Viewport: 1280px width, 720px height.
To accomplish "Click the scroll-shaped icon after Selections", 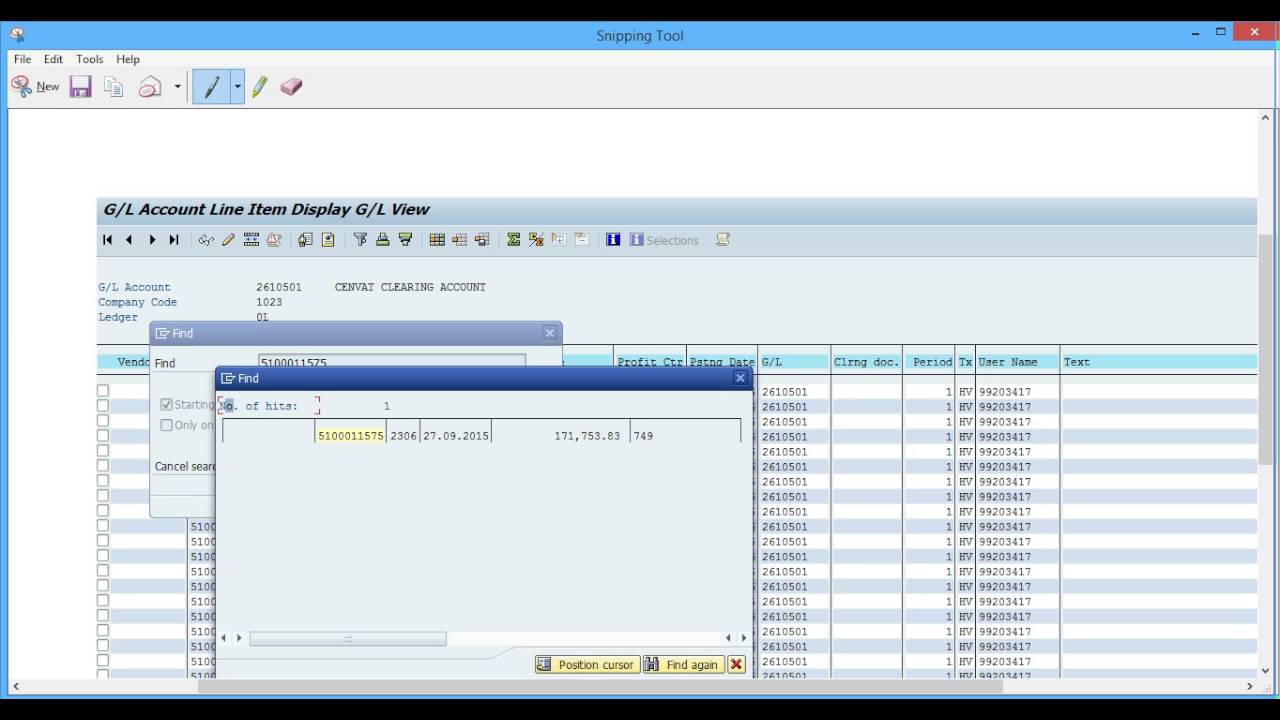I will point(723,240).
